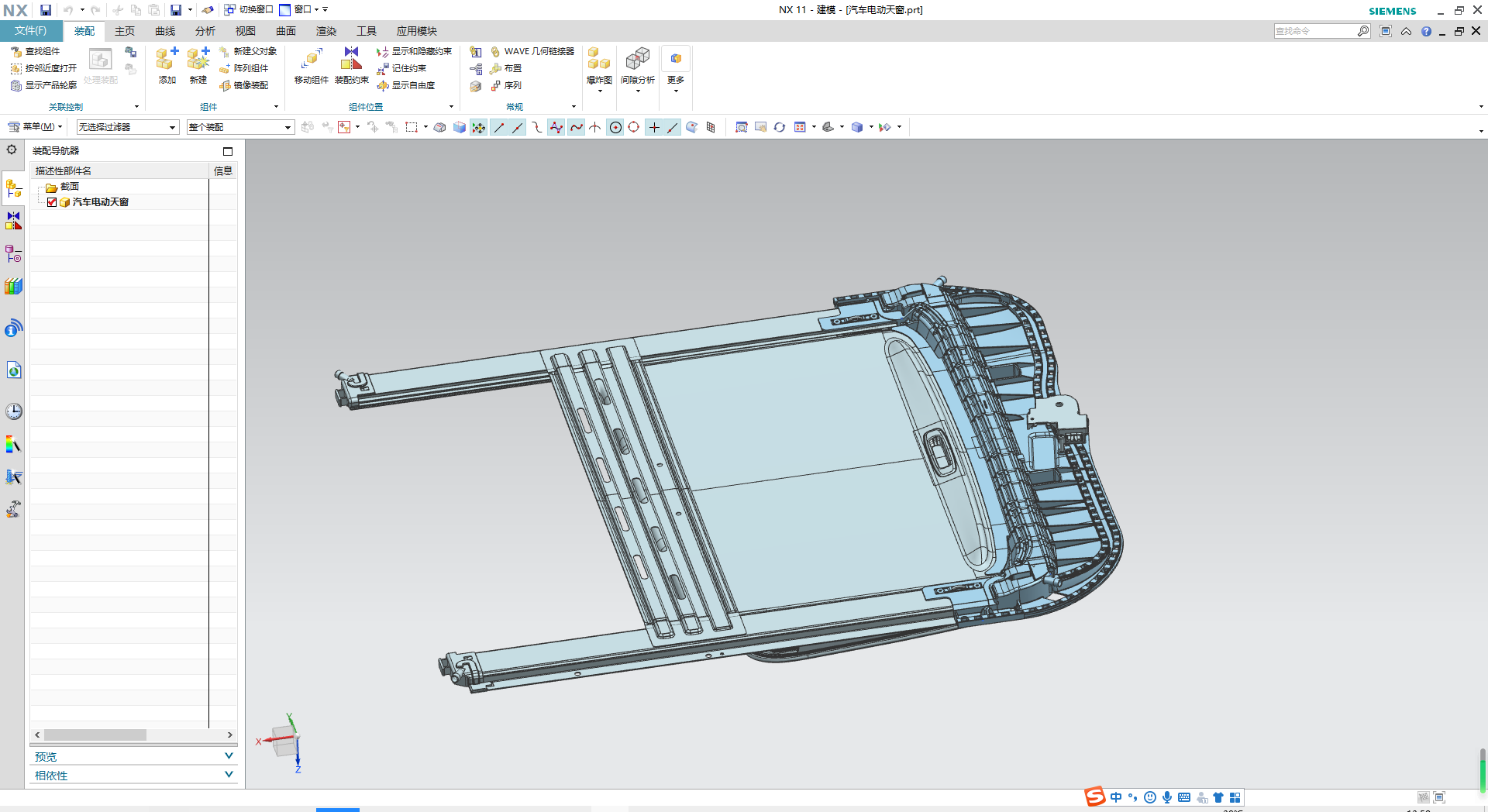Expand the 预览 (Preview) panel
This screenshot has height=812, width=1488.
[133, 756]
